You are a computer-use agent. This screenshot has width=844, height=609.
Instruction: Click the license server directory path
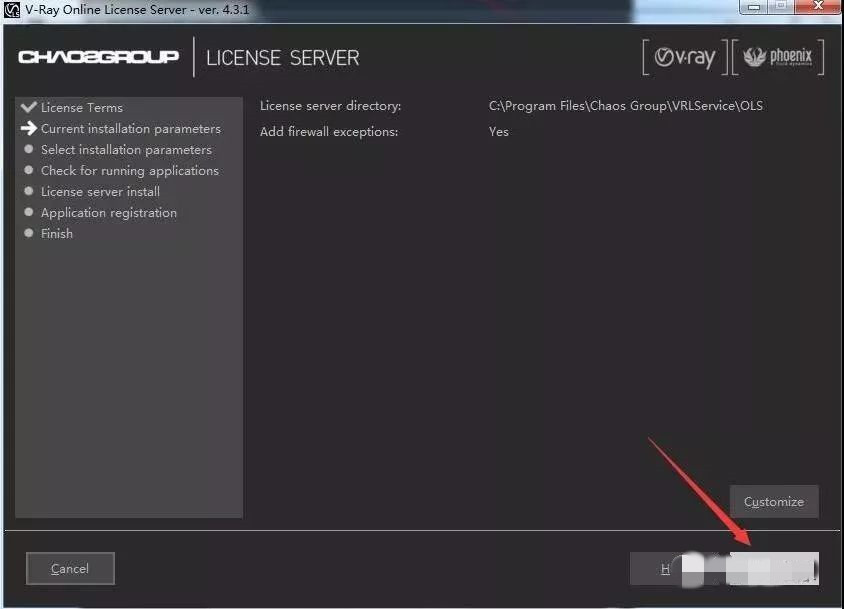tap(625, 106)
